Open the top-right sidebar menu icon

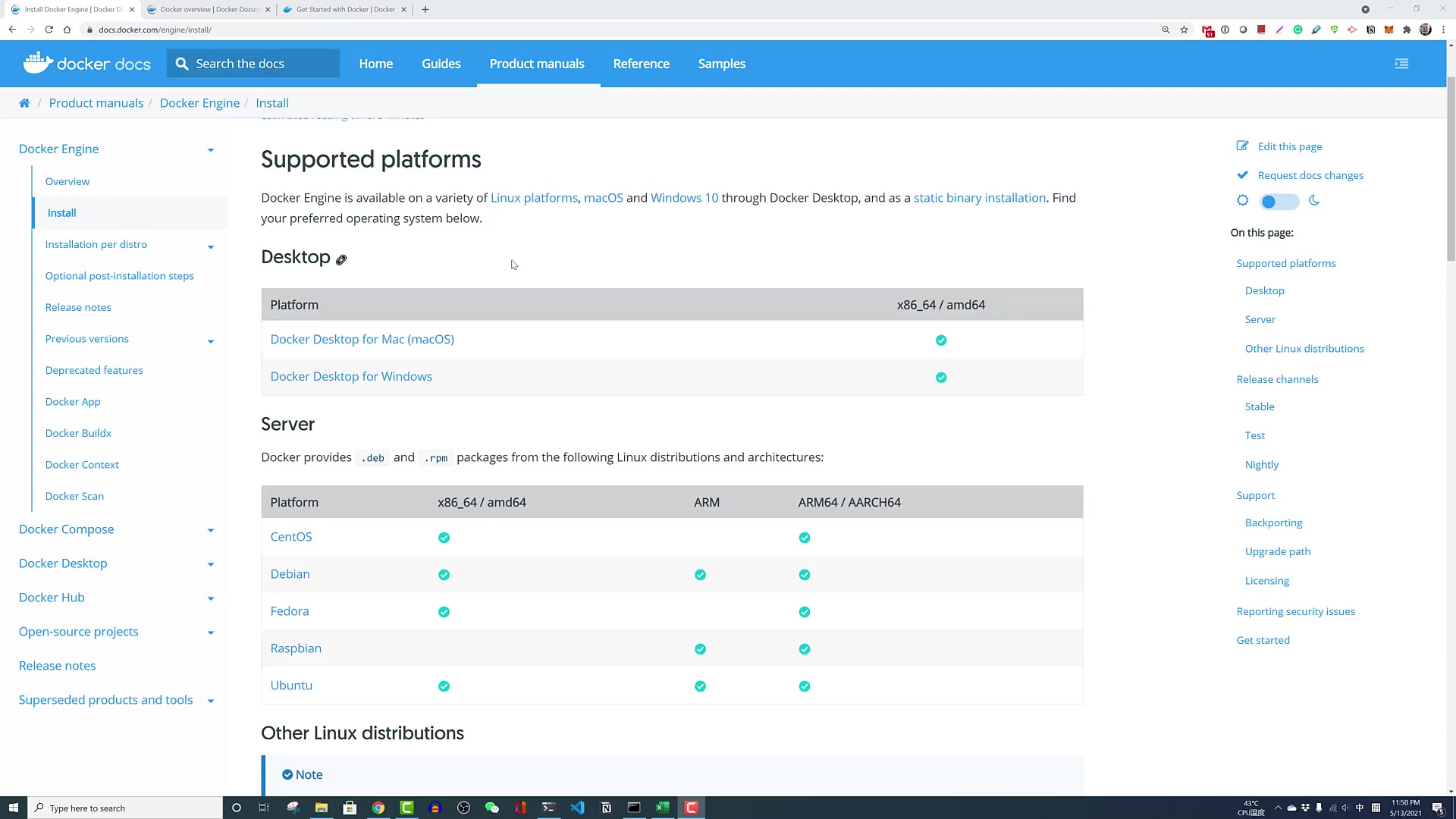pyautogui.click(x=1401, y=64)
